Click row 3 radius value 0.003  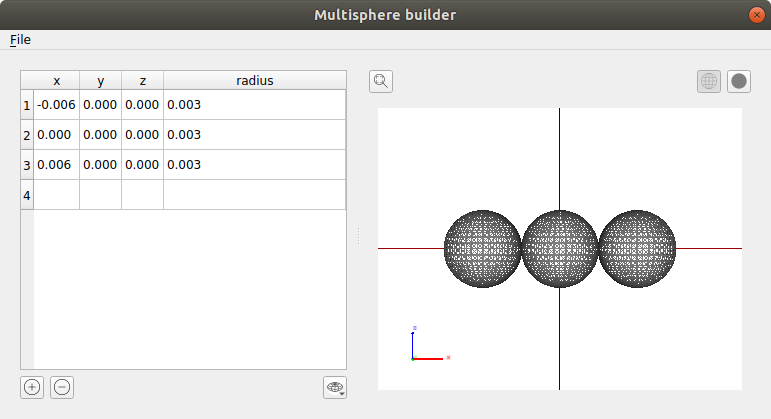click(255, 165)
